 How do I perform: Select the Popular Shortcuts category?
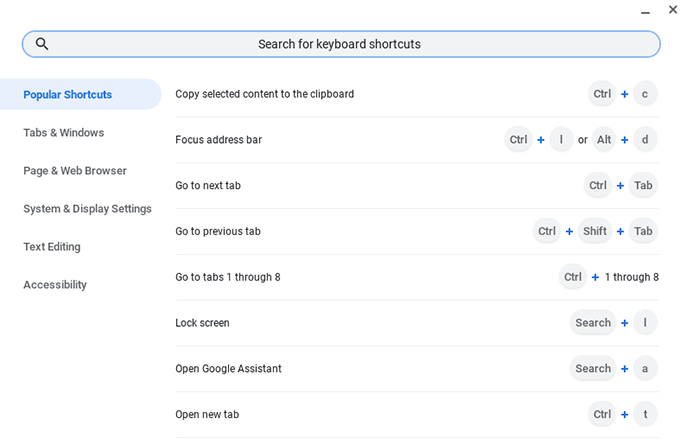(68, 95)
